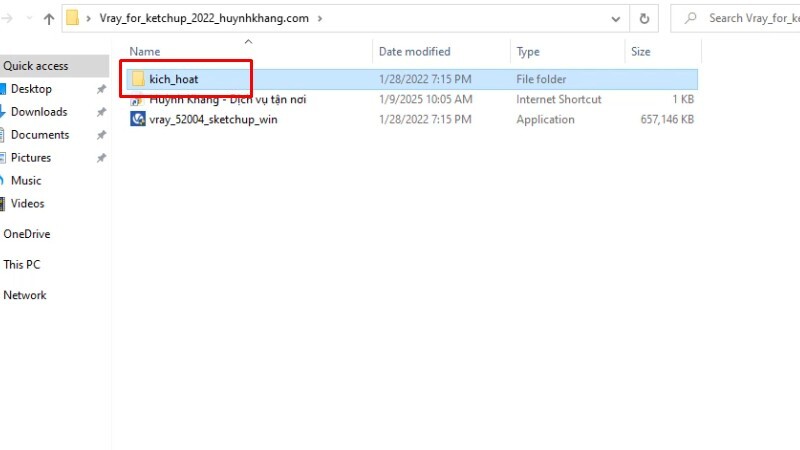Click the Application type cell

[545, 119]
